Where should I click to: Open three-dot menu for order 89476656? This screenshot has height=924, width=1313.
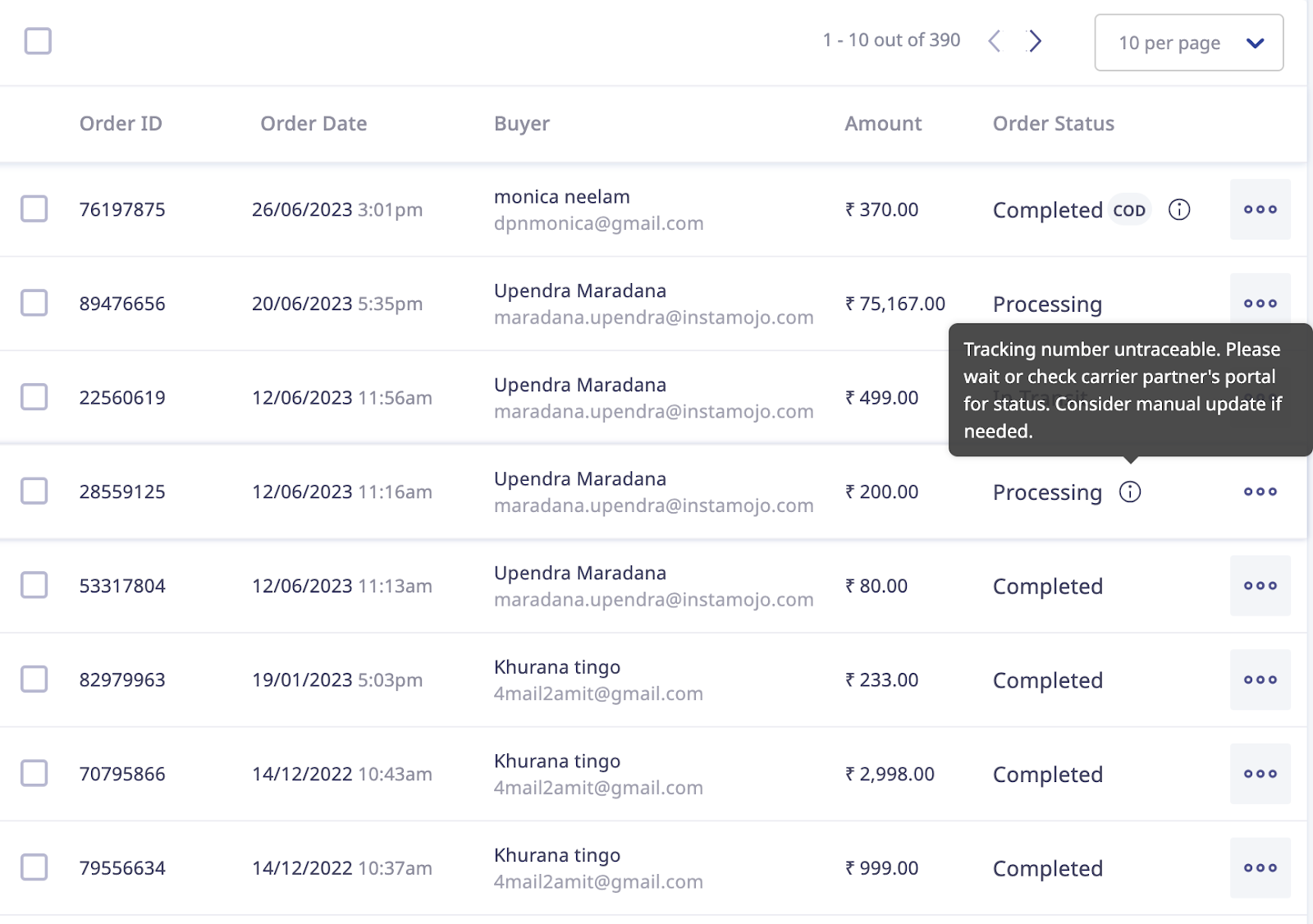coord(1260,301)
